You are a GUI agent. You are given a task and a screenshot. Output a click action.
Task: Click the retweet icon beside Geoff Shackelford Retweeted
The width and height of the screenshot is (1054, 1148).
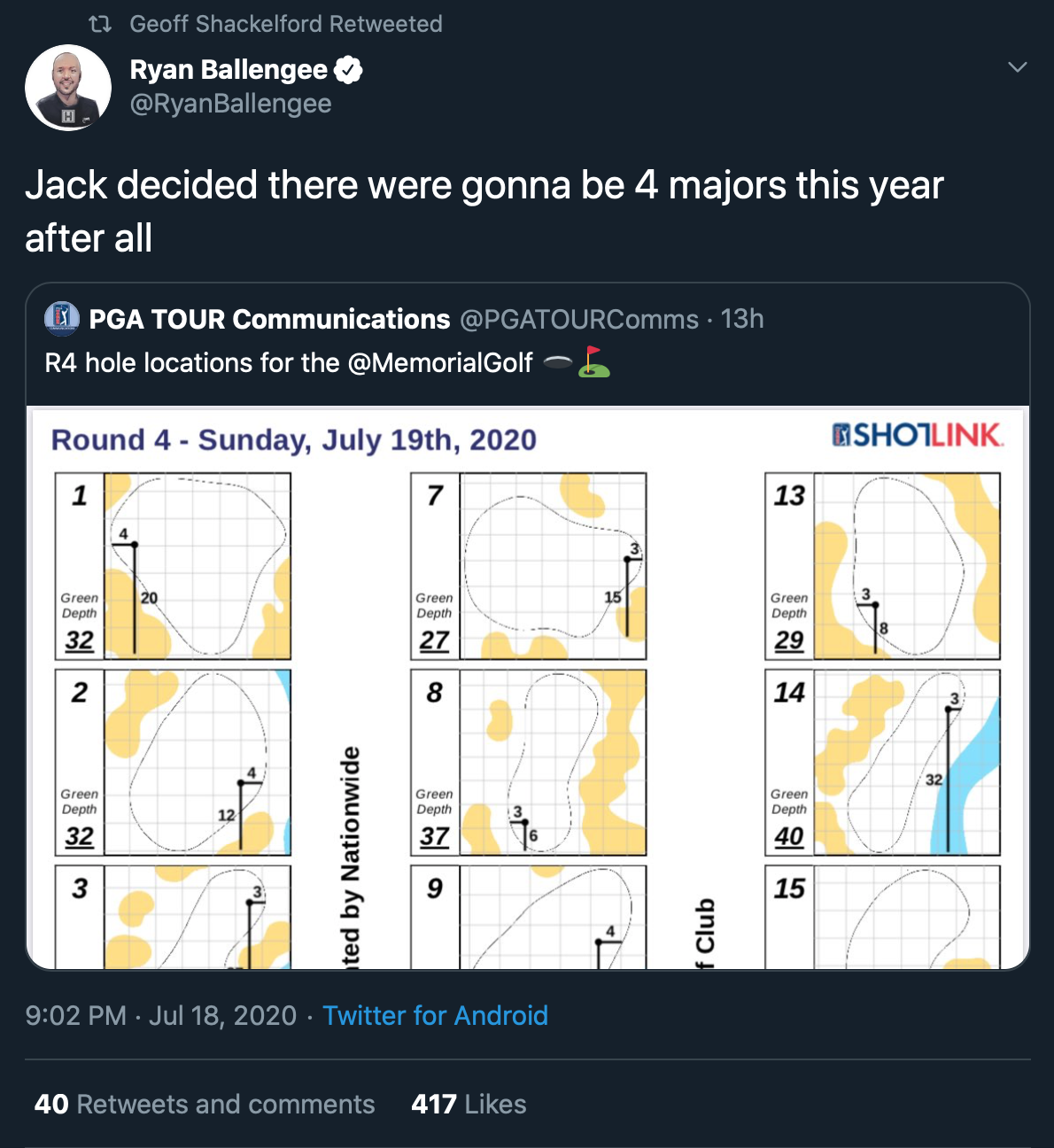[100, 24]
